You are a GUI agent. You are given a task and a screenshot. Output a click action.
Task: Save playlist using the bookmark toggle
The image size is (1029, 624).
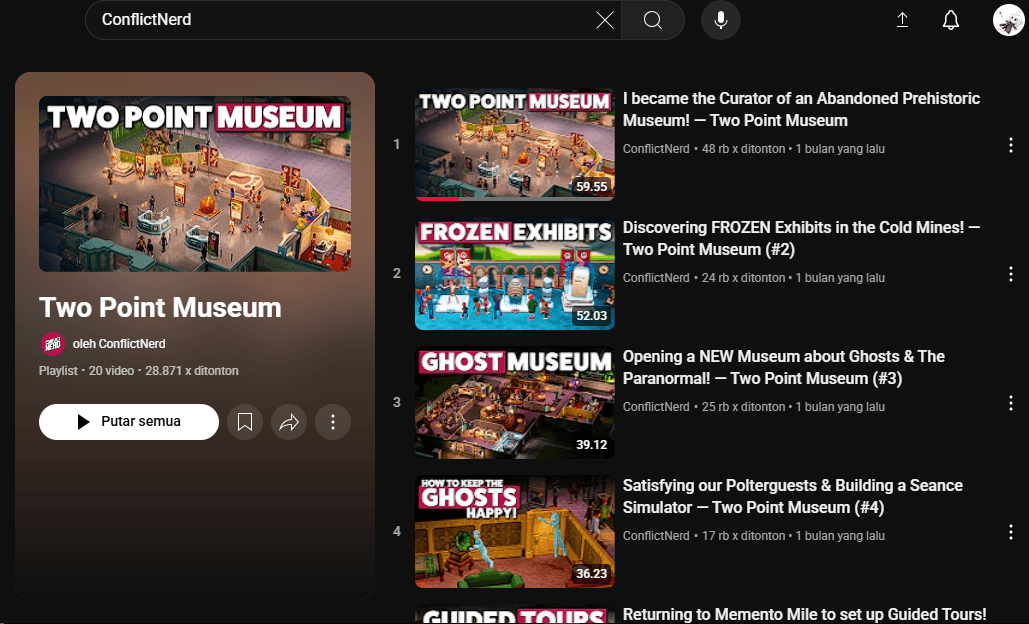(x=245, y=422)
